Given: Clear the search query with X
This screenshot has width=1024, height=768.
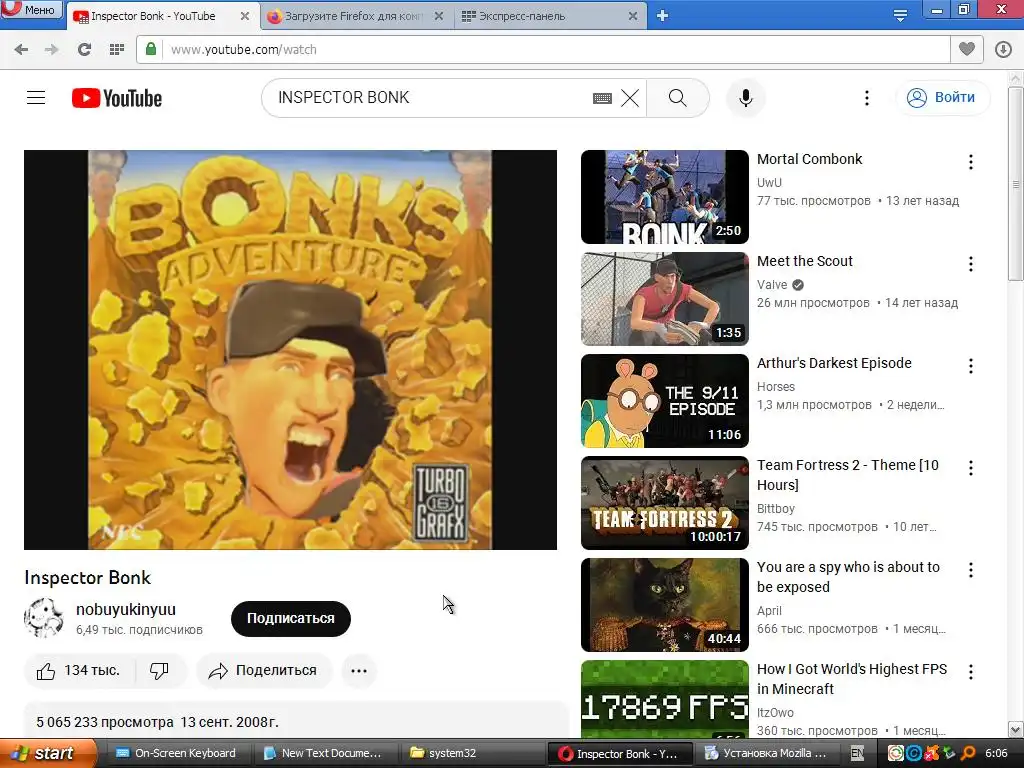Looking at the screenshot, I should [630, 98].
